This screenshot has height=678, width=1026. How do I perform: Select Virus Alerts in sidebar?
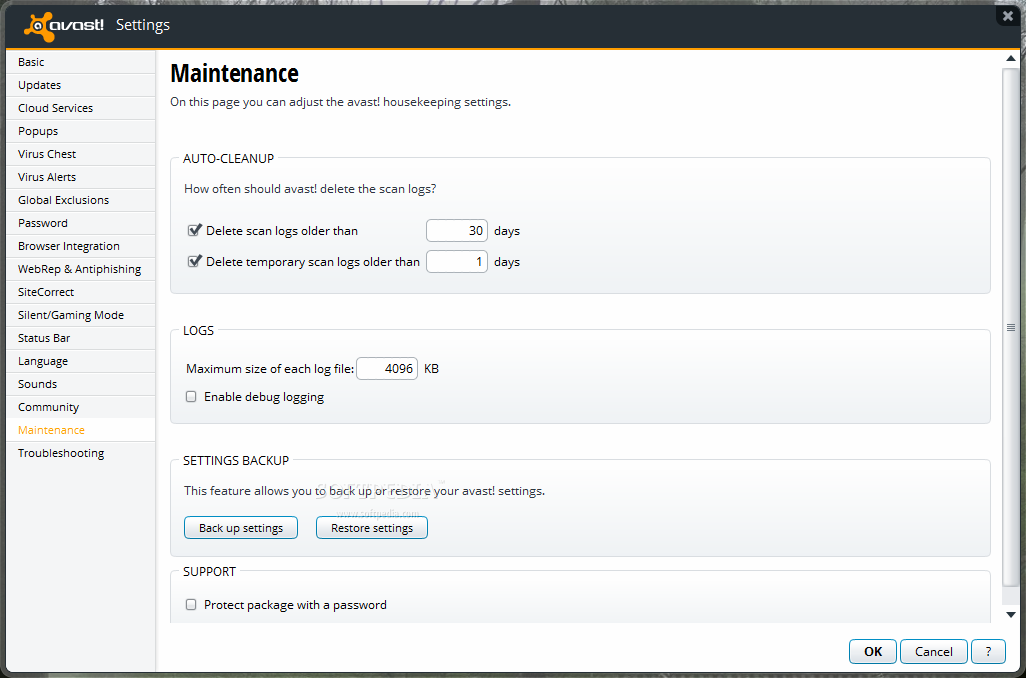coord(81,177)
